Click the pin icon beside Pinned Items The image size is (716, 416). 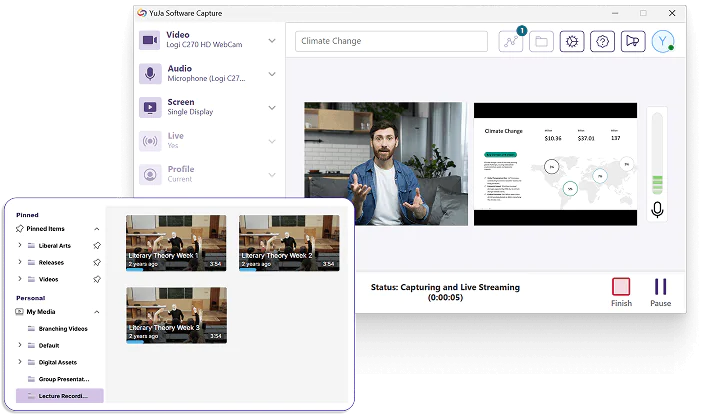click(x=20, y=229)
